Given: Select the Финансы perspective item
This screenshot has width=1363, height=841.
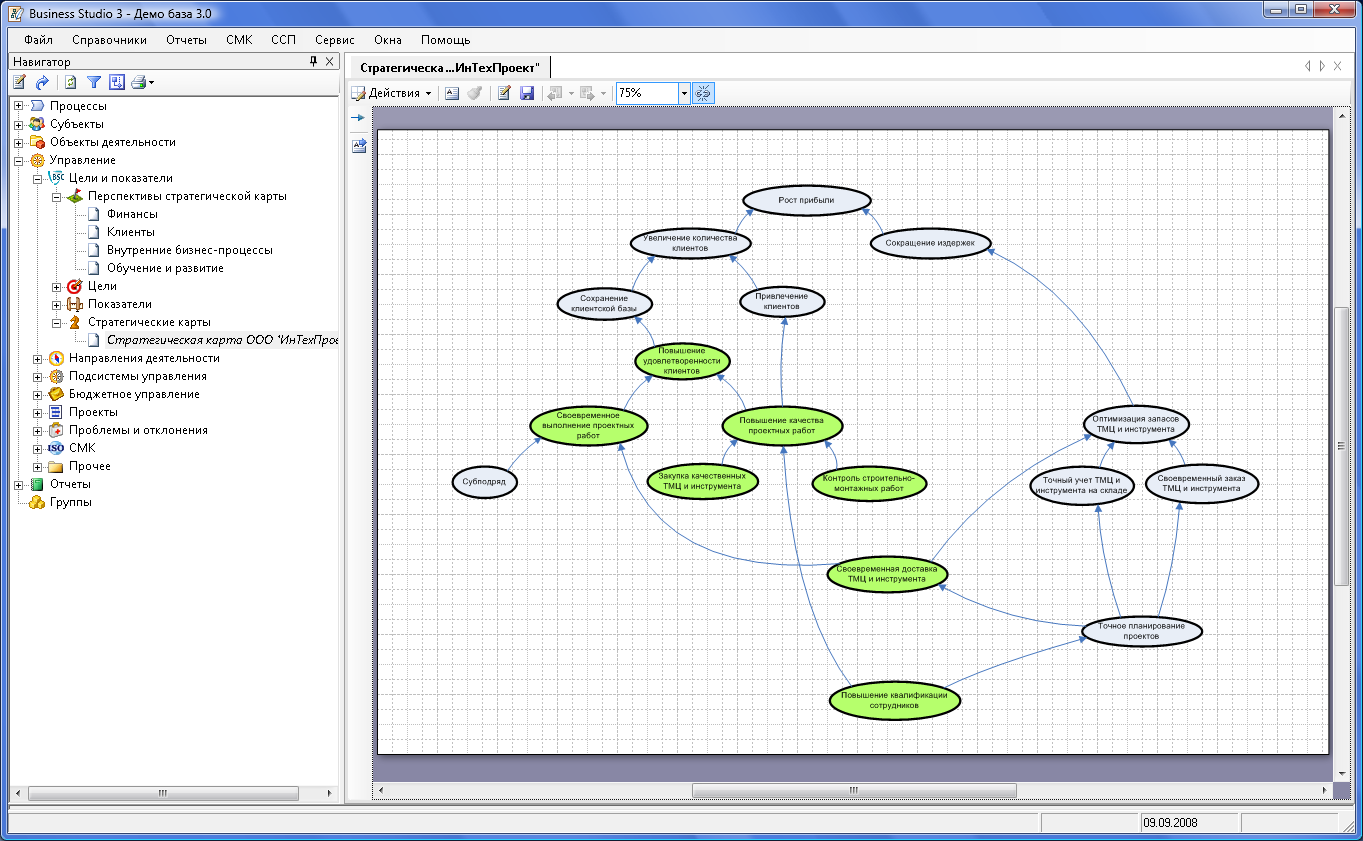Looking at the screenshot, I should pyautogui.click(x=132, y=214).
